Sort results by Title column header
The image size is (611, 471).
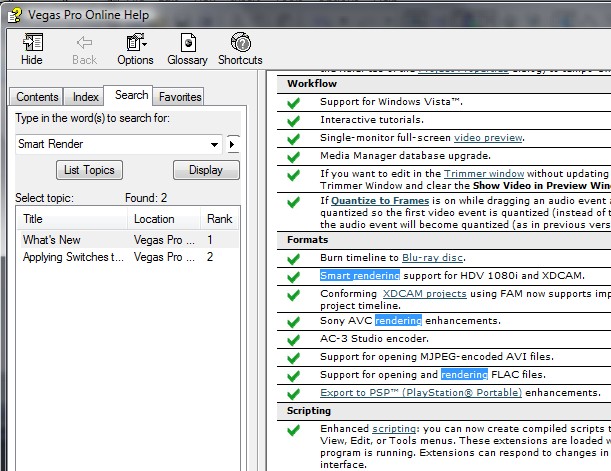72,219
